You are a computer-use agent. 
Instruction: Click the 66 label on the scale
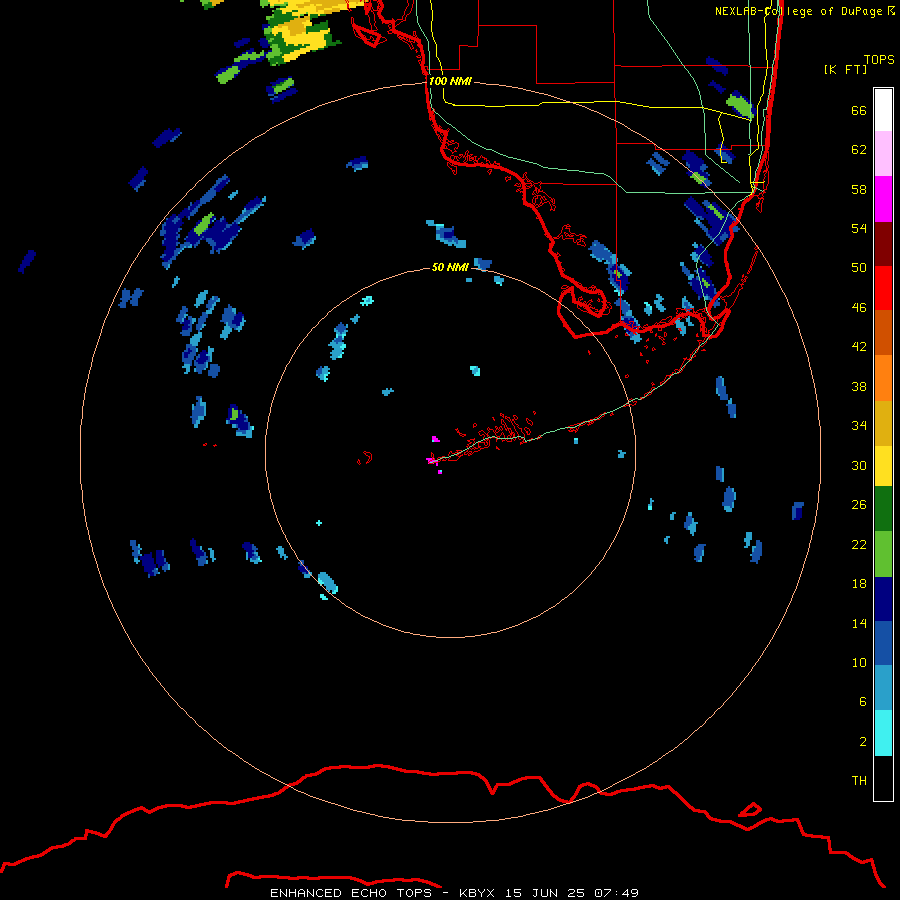tap(859, 111)
